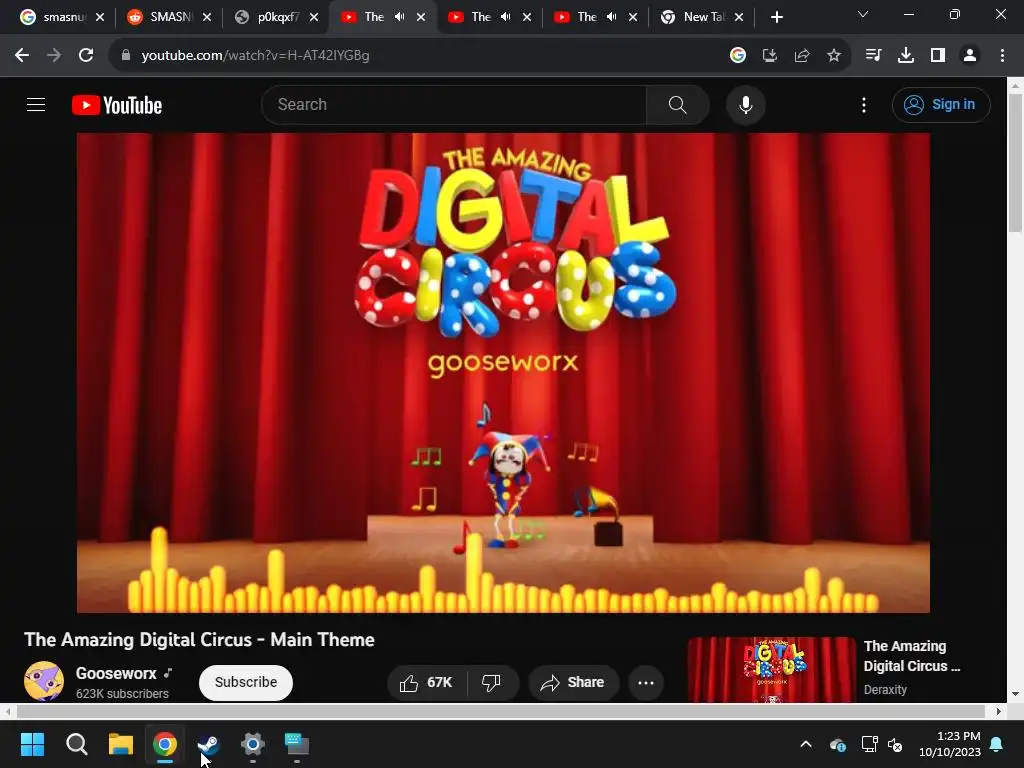The height and width of the screenshot is (768, 1024).
Task: Click the main video player
Action: [x=503, y=373]
